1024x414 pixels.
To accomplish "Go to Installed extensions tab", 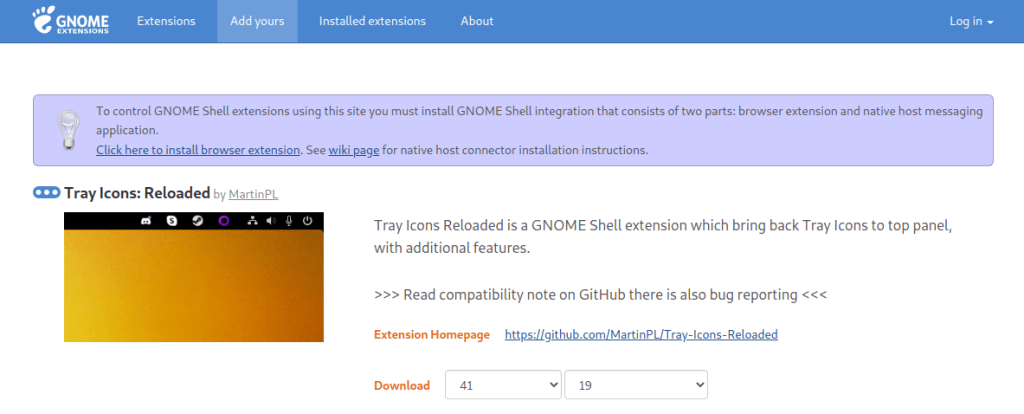I will pos(372,21).
